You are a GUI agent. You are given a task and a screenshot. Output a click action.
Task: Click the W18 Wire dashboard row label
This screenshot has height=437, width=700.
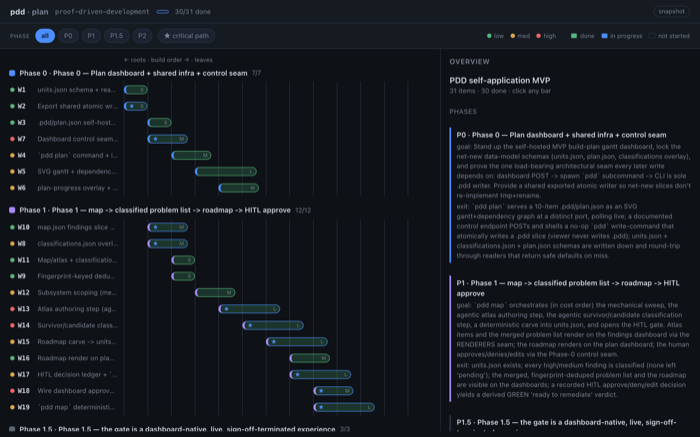point(76,391)
